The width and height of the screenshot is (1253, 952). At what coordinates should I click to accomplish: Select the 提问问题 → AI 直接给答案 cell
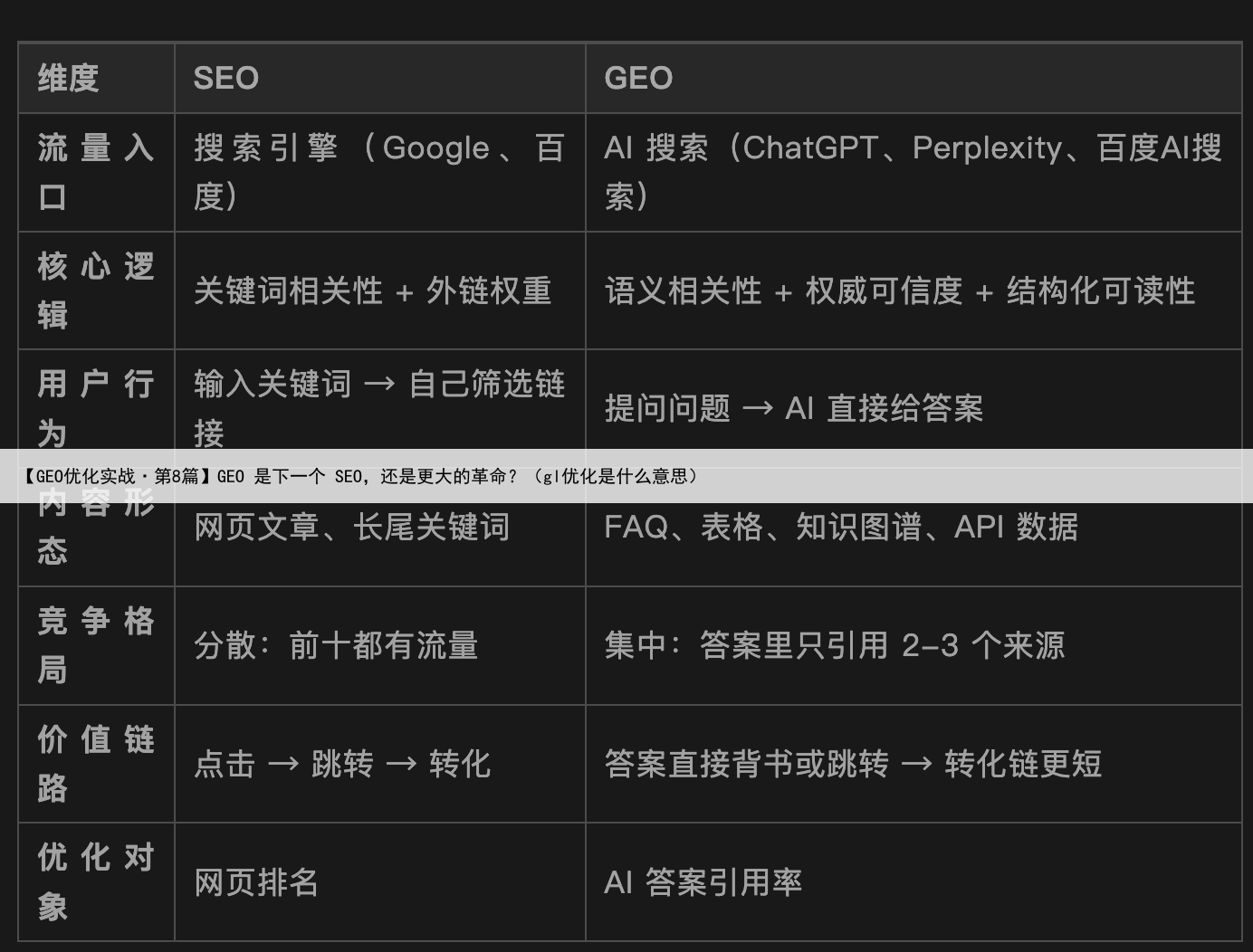point(793,408)
